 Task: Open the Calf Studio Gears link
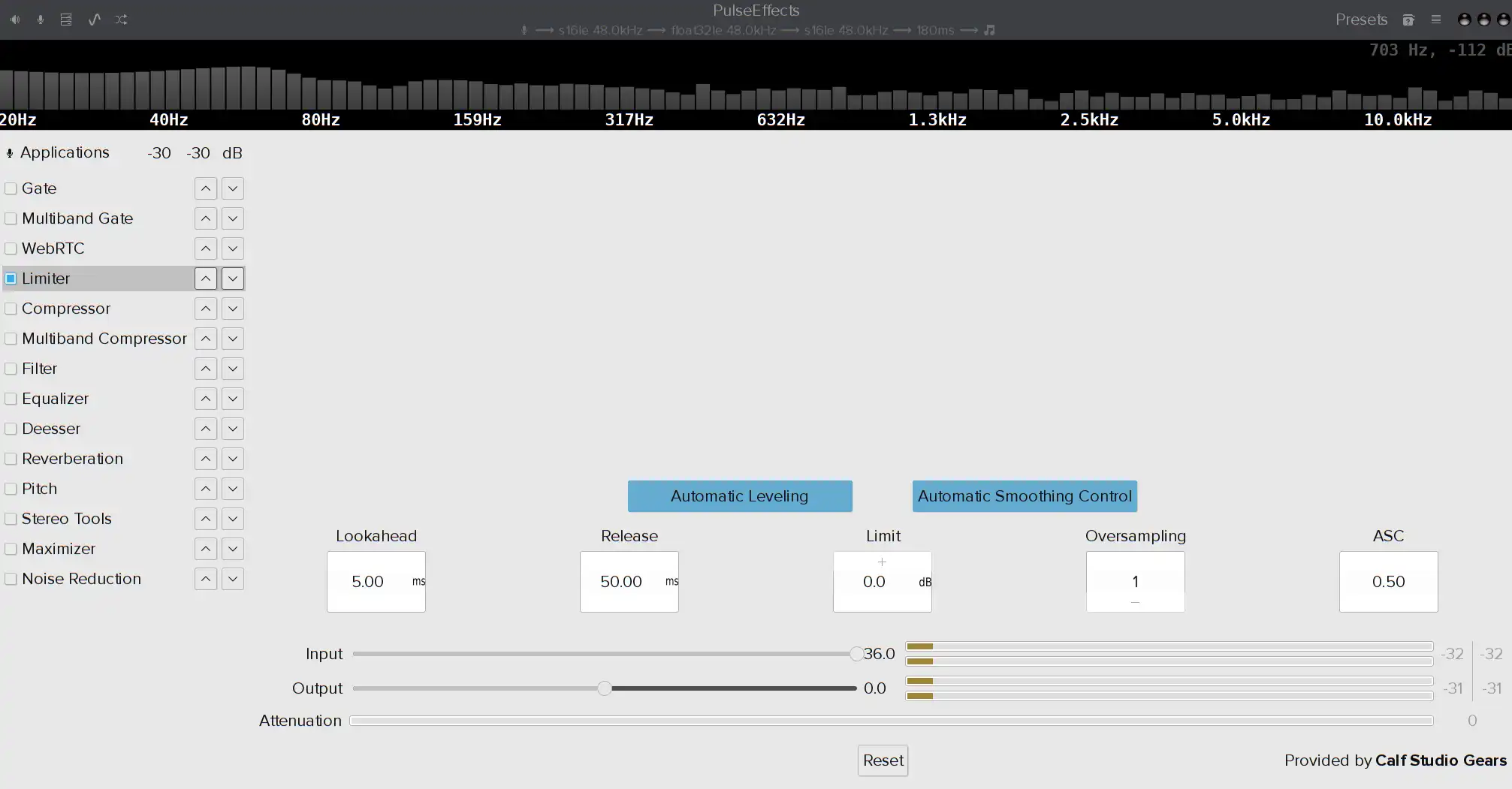[1441, 760]
